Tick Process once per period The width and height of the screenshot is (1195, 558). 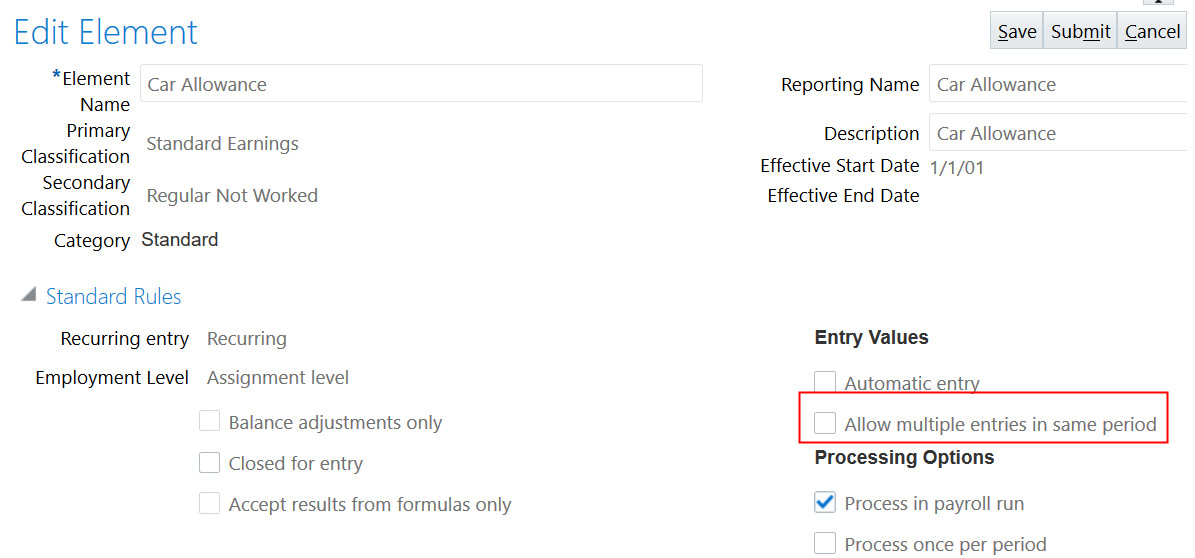825,544
